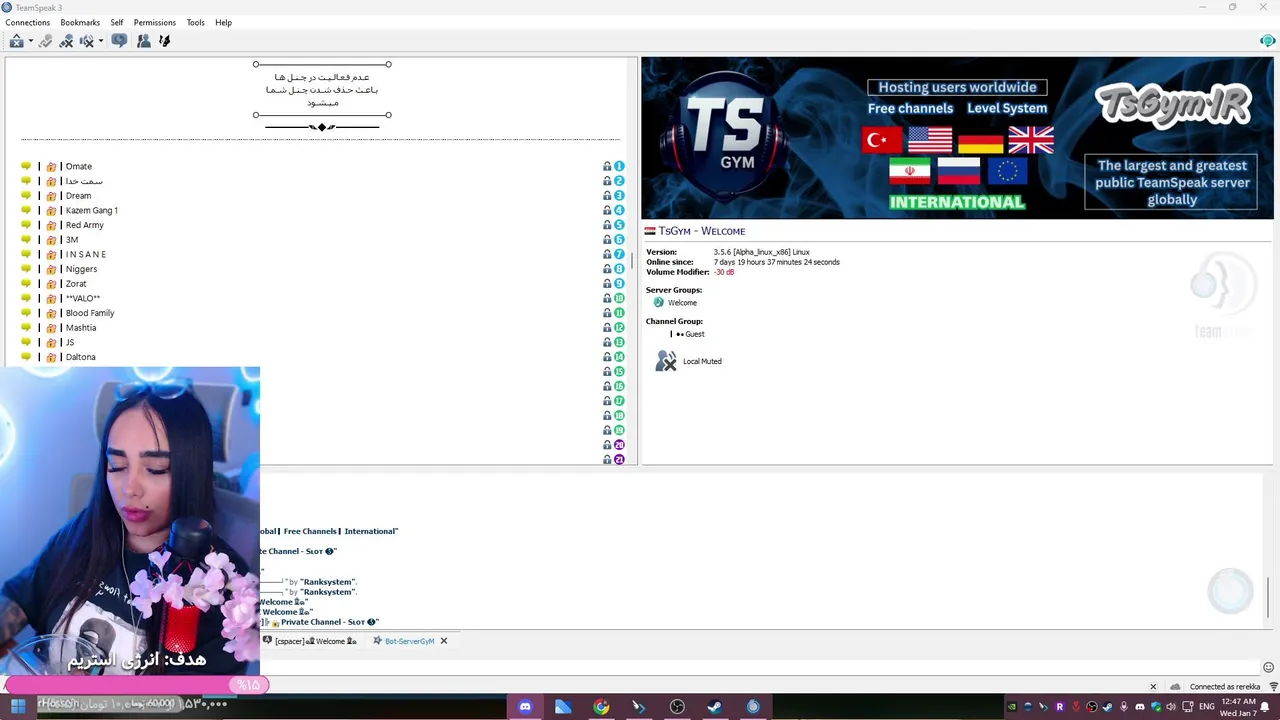Click yellow channel icon of Omate row
Screen dimensions: 1280x720
(26, 166)
